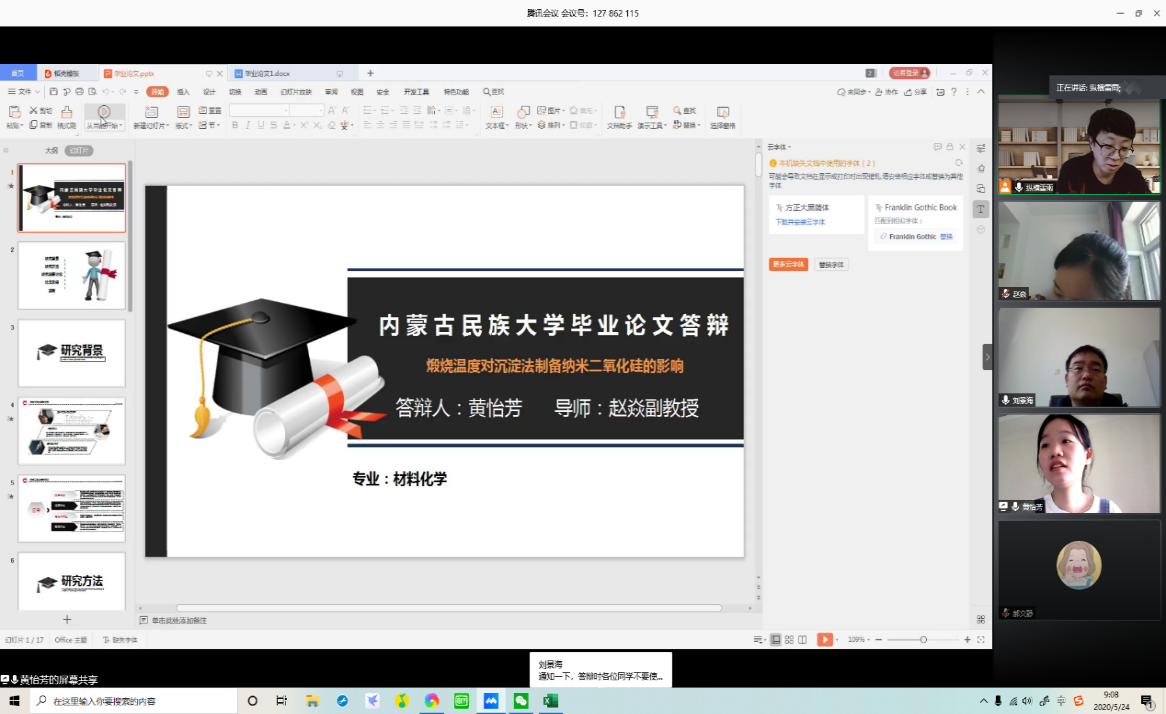Toggle italic text formatting

248,126
